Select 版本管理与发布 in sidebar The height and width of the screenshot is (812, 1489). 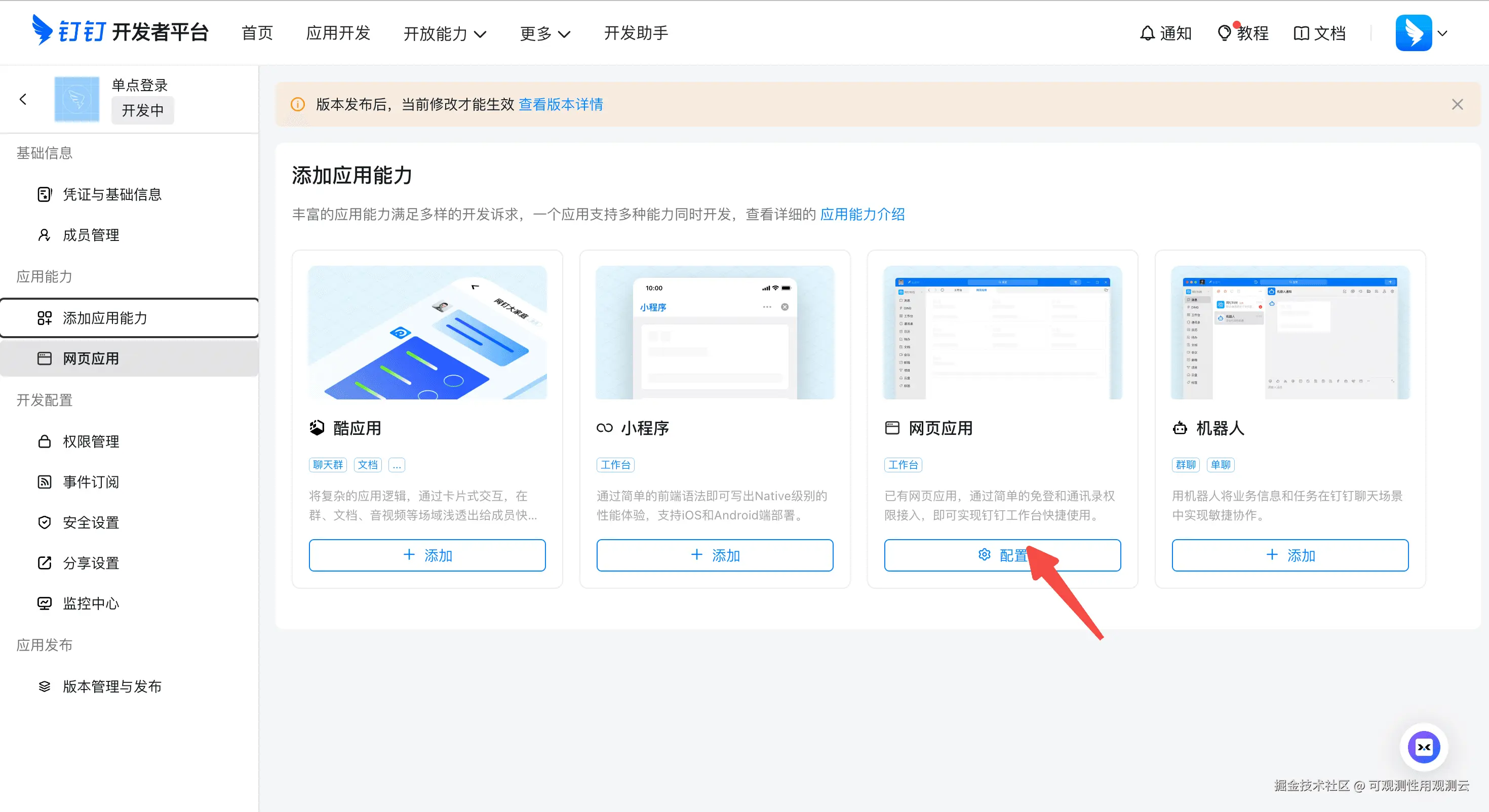[111, 686]
